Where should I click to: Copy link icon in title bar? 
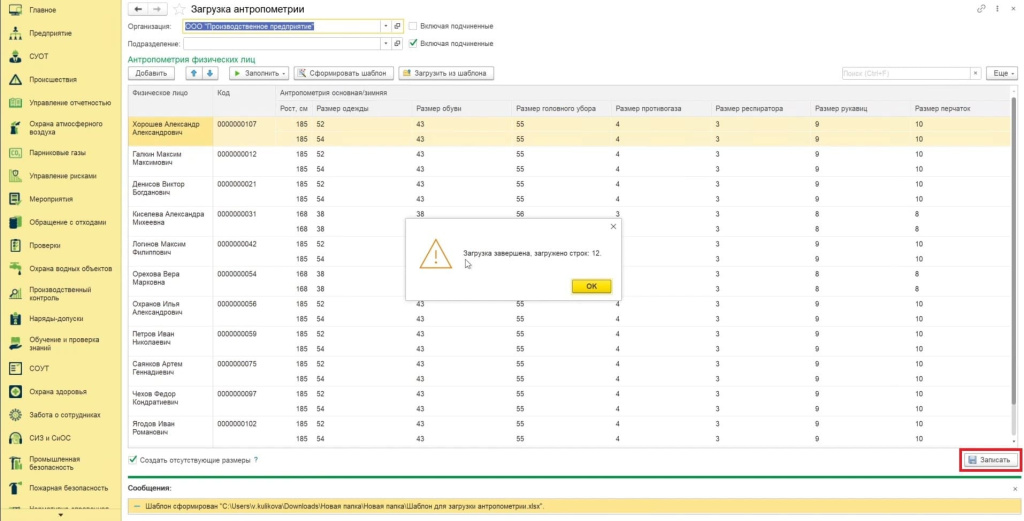click(981, 9)
